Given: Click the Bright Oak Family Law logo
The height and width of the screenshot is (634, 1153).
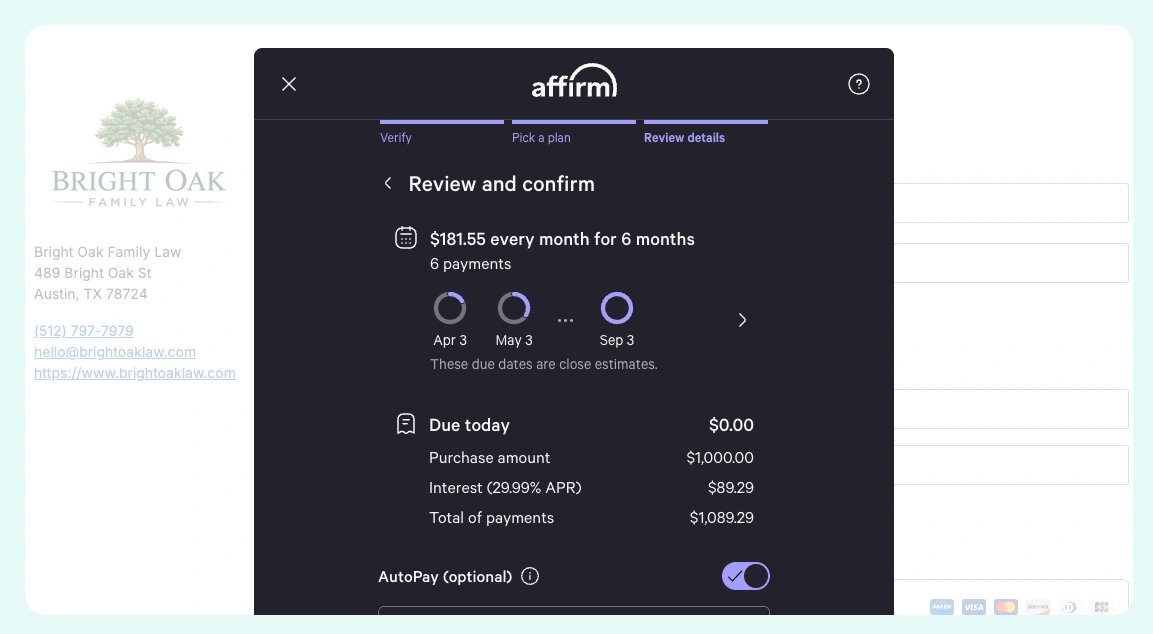Looking at the screenshot, I should pos(138,153).
